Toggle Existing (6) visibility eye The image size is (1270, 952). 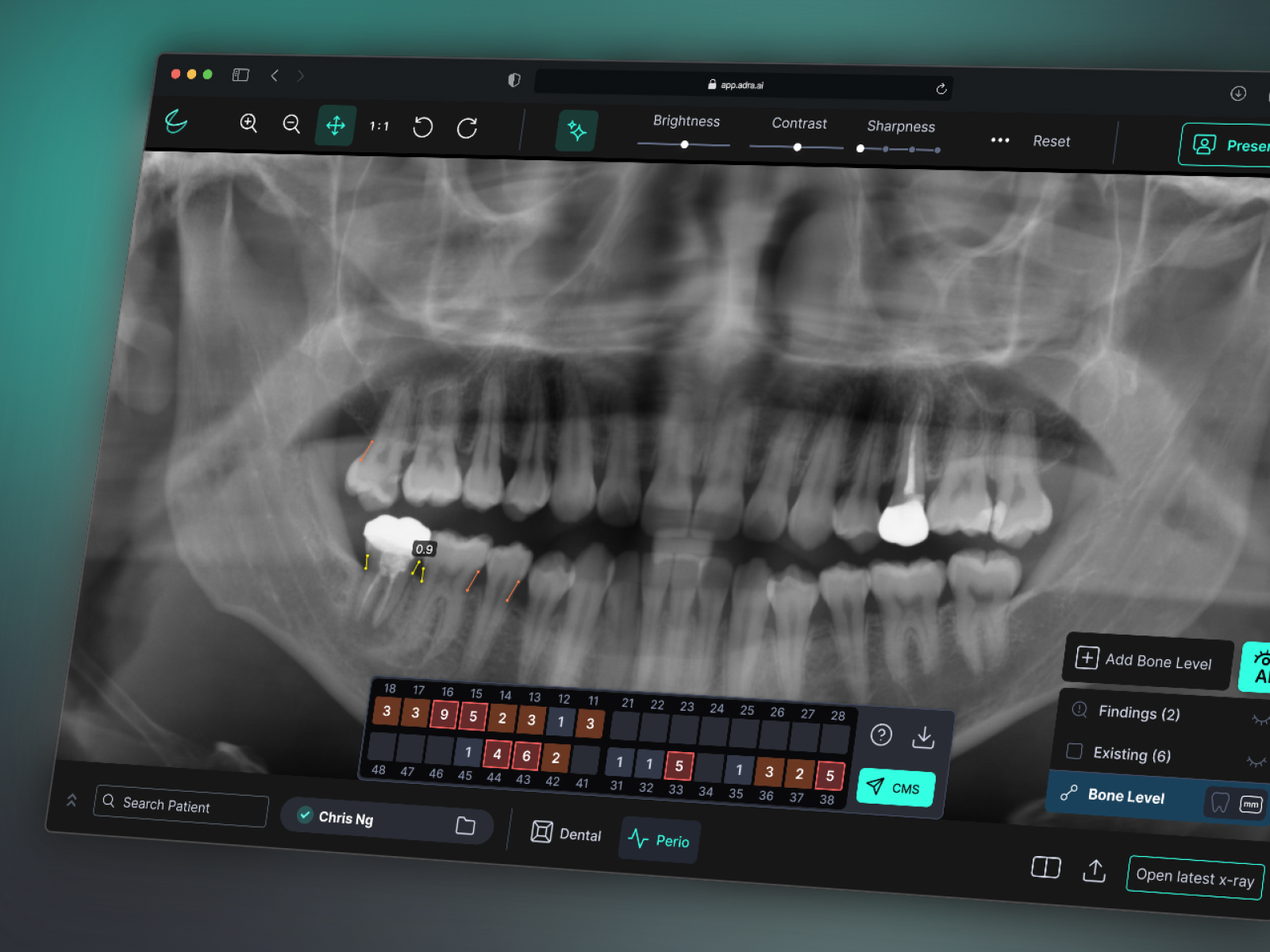click(x=1255, y=762)
